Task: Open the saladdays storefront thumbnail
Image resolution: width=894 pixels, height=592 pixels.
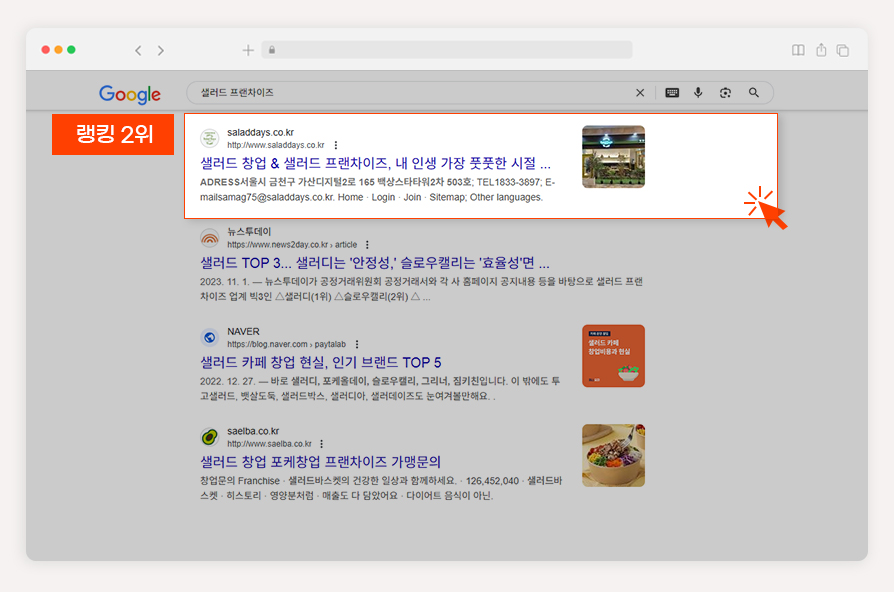Action: 613,157
